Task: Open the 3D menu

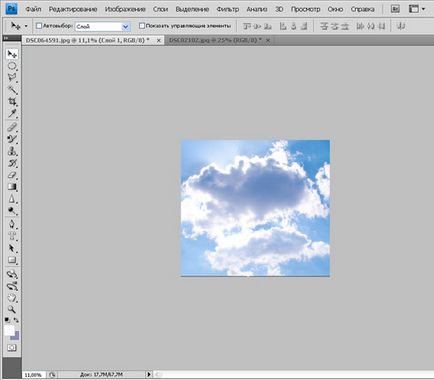Action: click(279, 9)
